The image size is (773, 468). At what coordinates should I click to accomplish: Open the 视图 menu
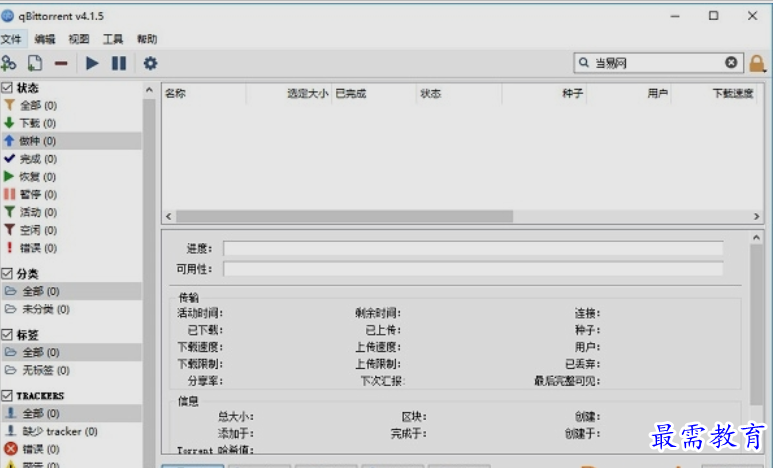coord(79,39)
